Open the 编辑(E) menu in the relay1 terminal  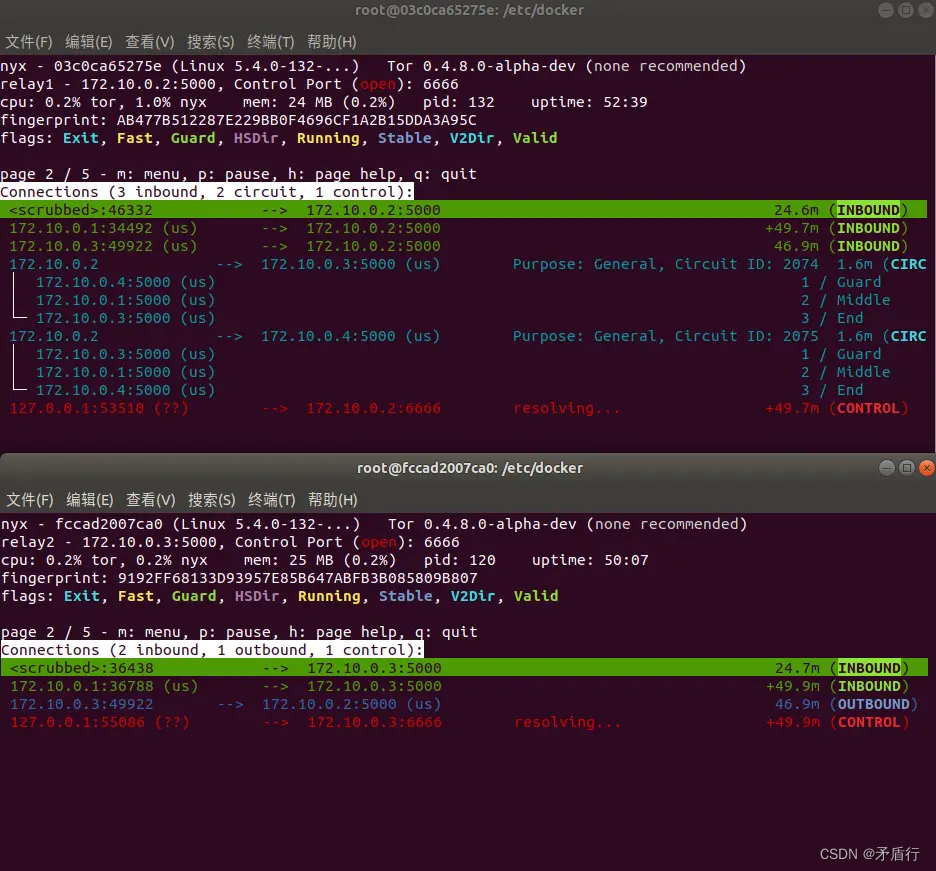tap(89, 42)
